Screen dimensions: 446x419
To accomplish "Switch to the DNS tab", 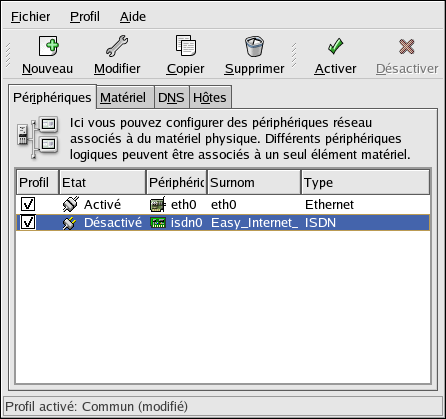I will (x=172, y=97).
